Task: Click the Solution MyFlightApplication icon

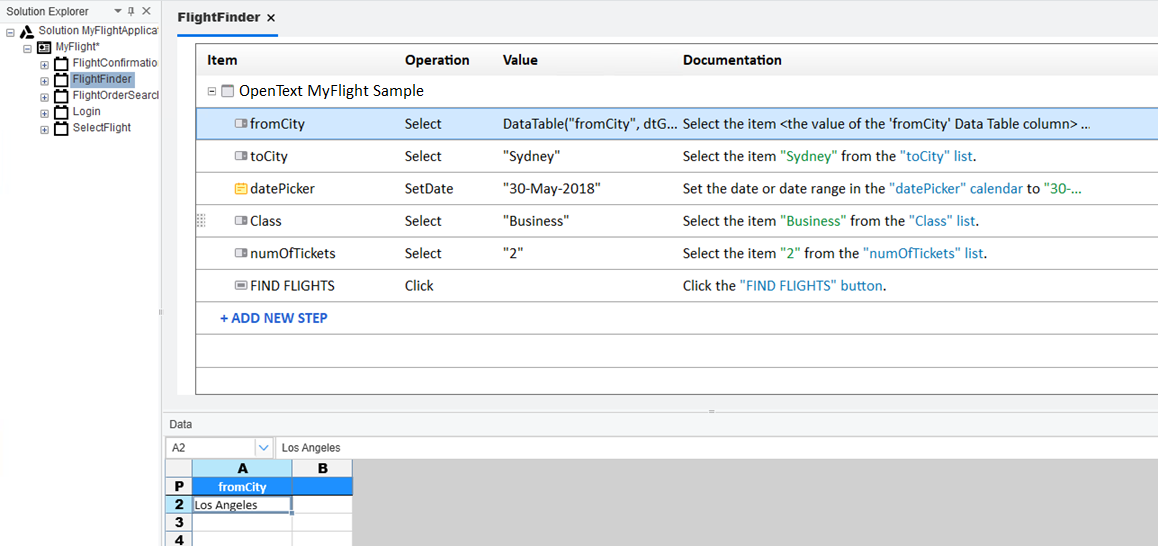Action: pyautogui.click(x=27, y=31)
